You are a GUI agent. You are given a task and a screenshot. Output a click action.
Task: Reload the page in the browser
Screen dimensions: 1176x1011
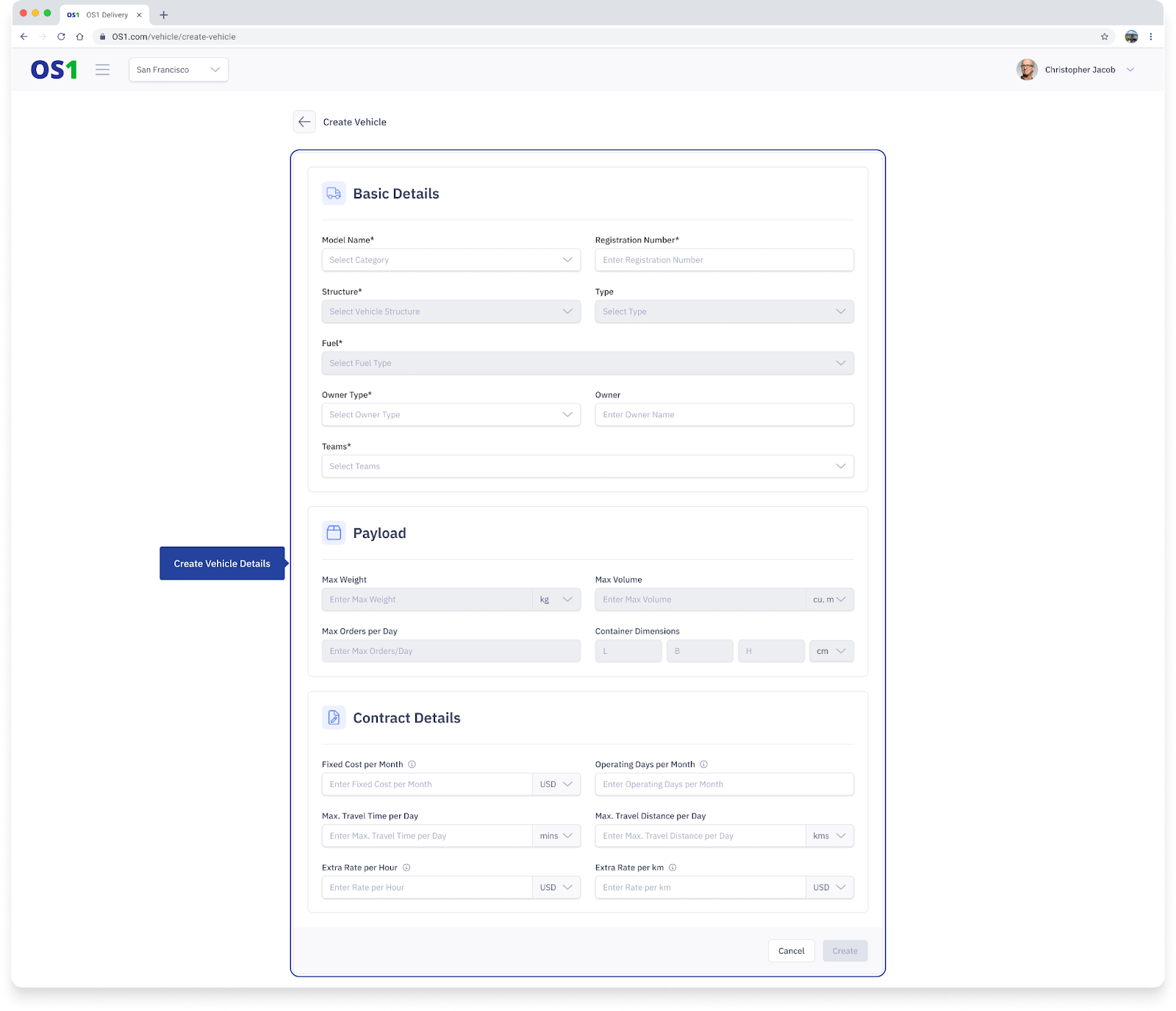click(x=61, y=37)
